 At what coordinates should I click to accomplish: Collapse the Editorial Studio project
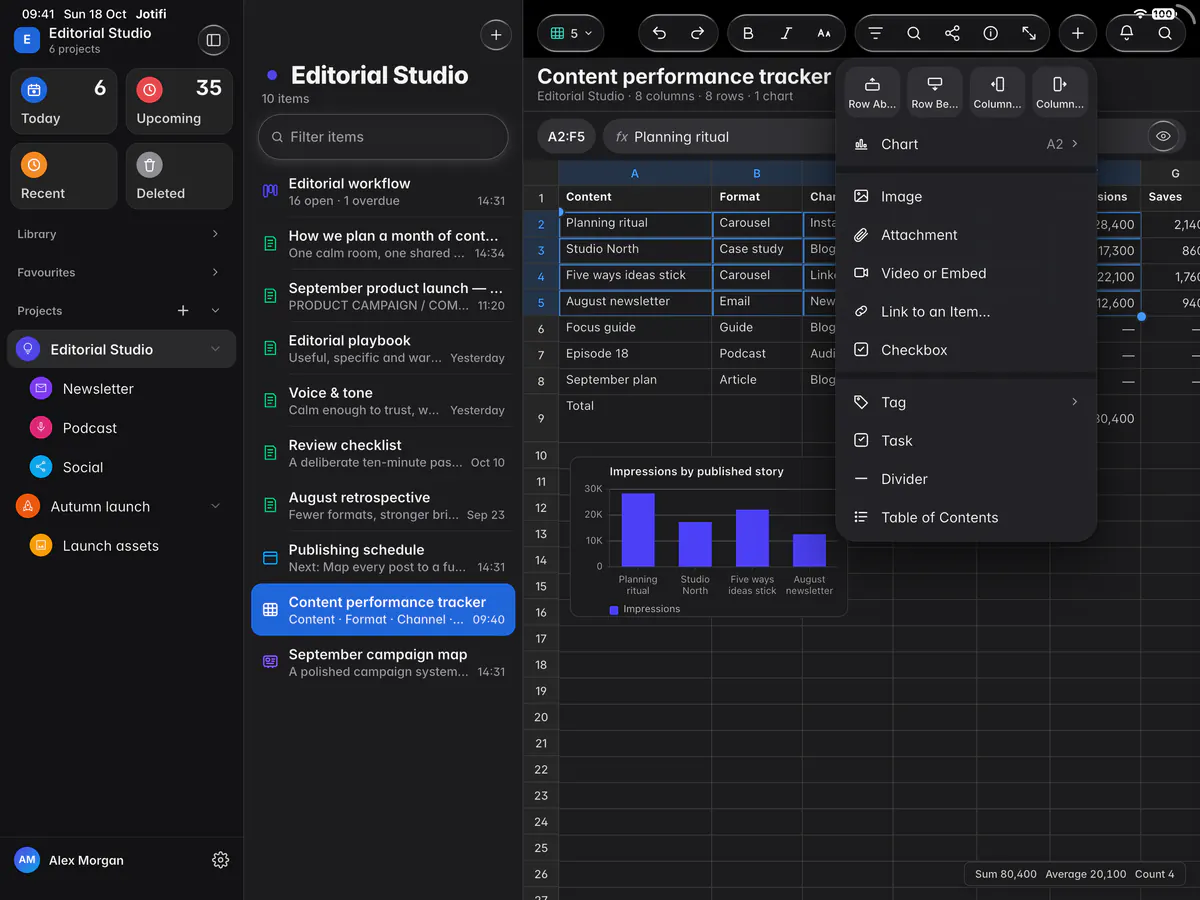coord(215,349)
